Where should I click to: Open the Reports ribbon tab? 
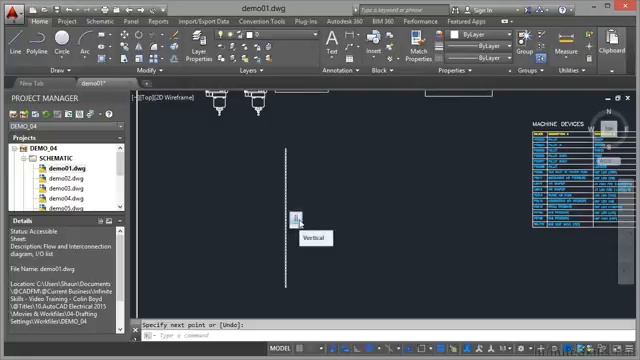(x=158, y=21)
